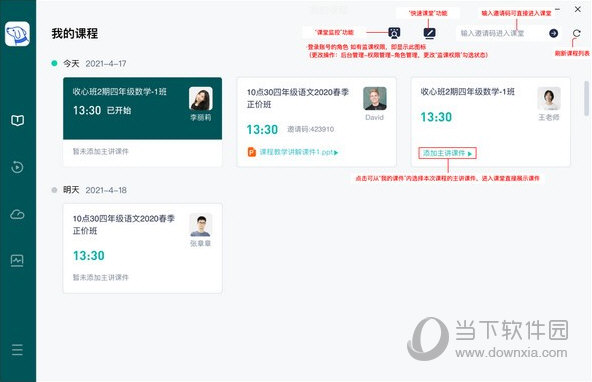592x382 pixels.
Task: Close the application window
Action: pyautogui.click(x=578, y=9)
